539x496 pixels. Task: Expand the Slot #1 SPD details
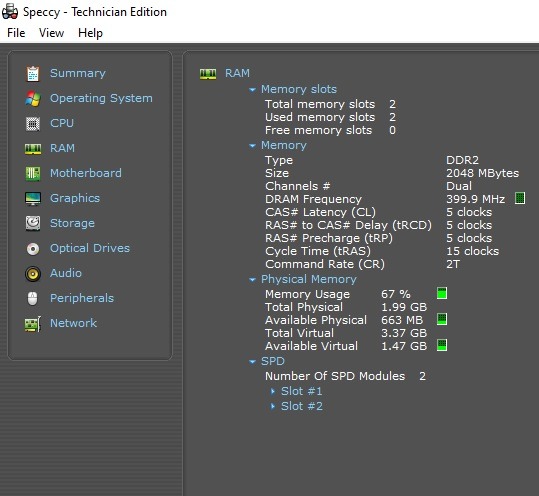coord(273,391)
